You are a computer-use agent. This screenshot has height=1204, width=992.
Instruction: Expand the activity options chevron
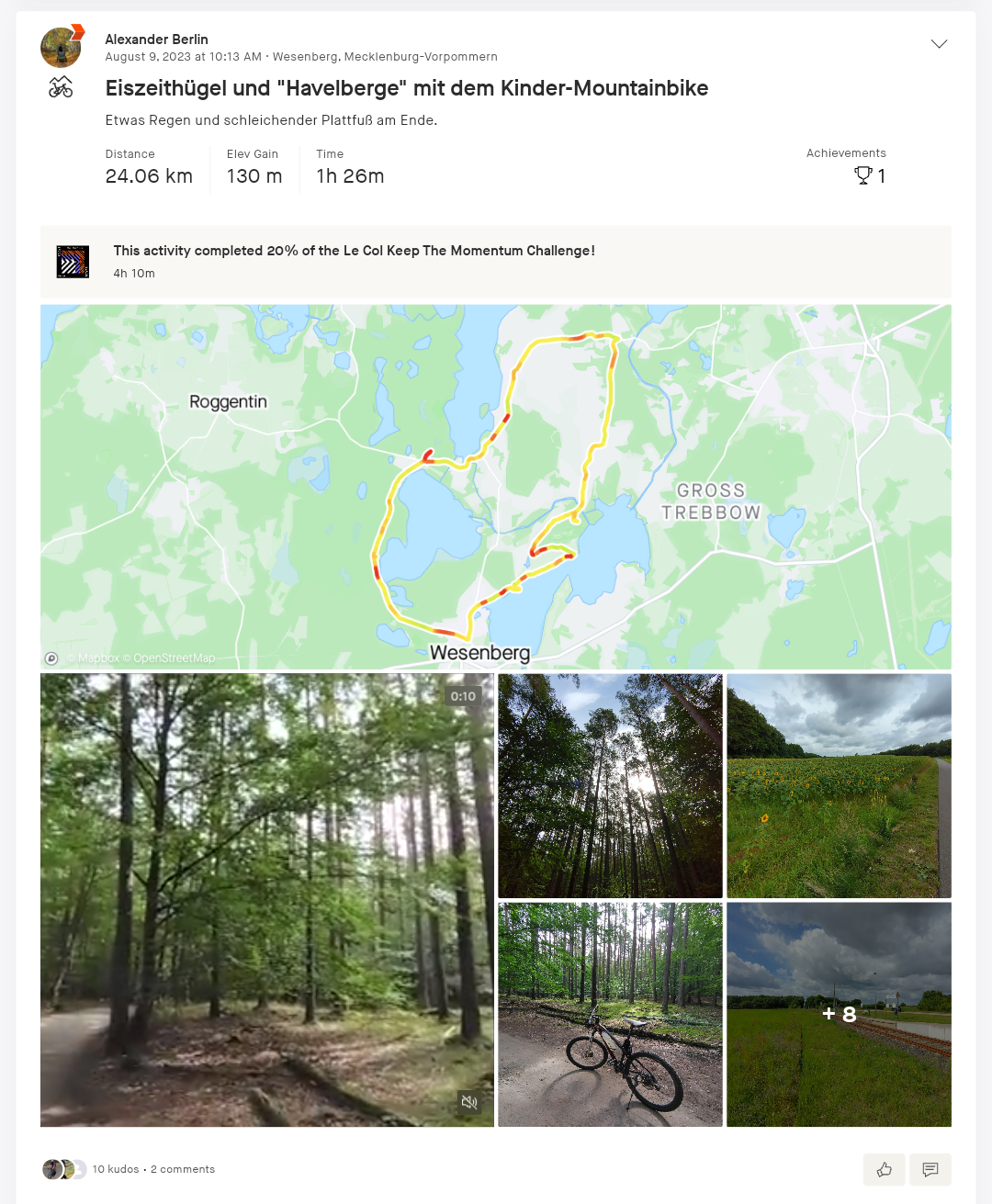click(x=939, y=44)
